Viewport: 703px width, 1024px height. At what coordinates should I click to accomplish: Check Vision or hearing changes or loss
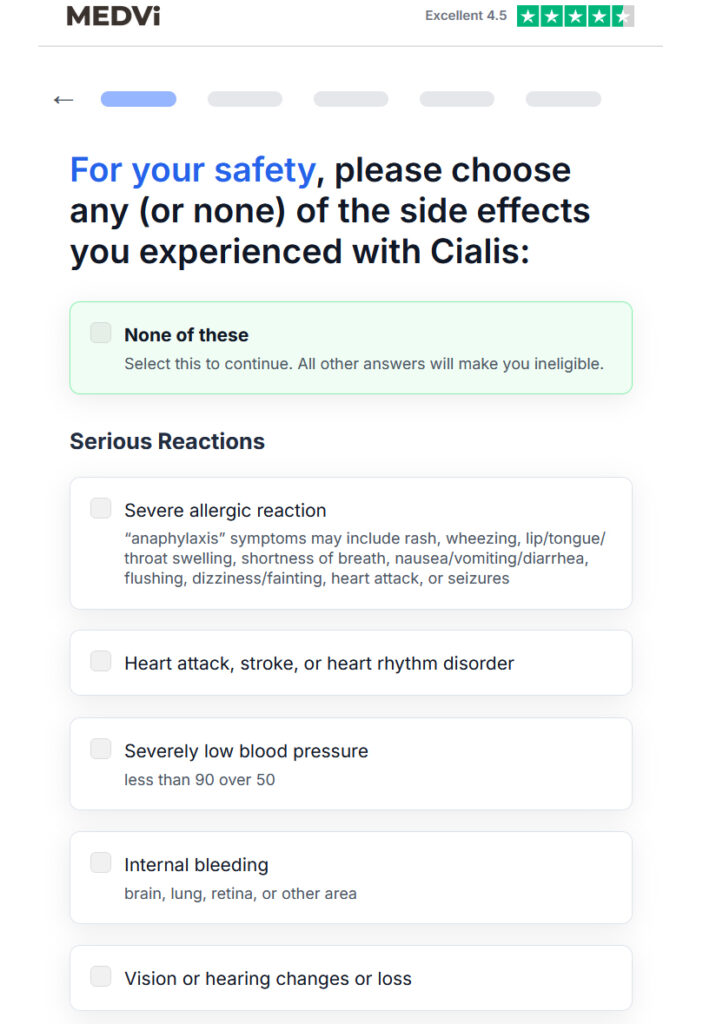[101, 976]
